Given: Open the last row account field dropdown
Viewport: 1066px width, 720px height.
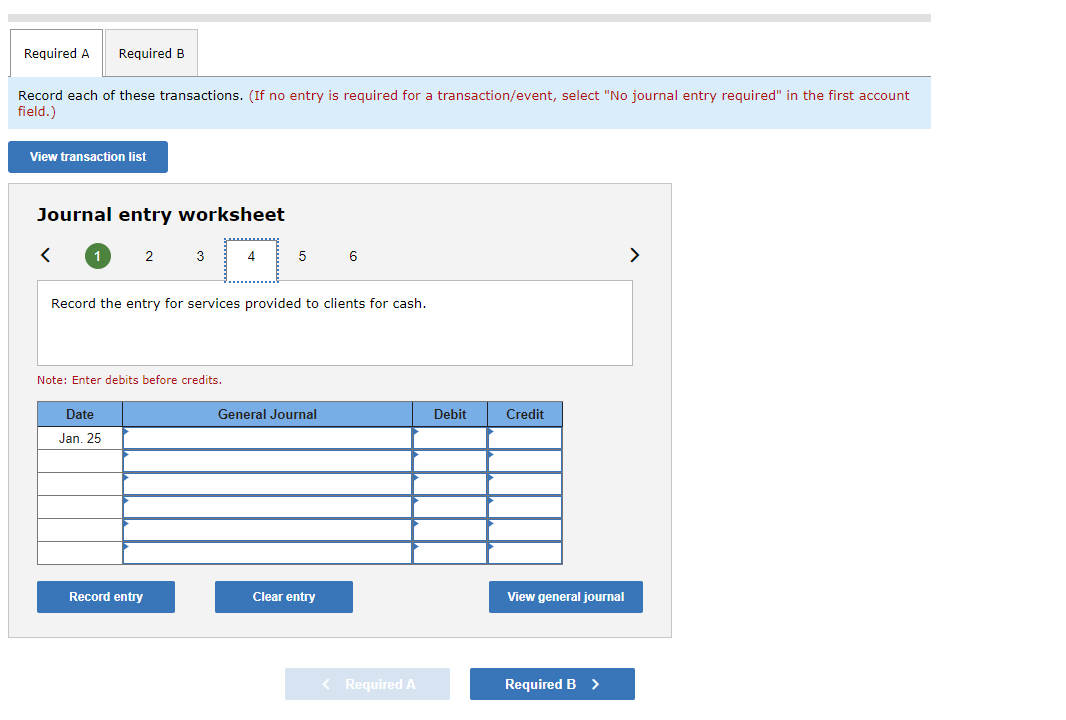Looking at the screenshot, I should (x=267, y=552).
